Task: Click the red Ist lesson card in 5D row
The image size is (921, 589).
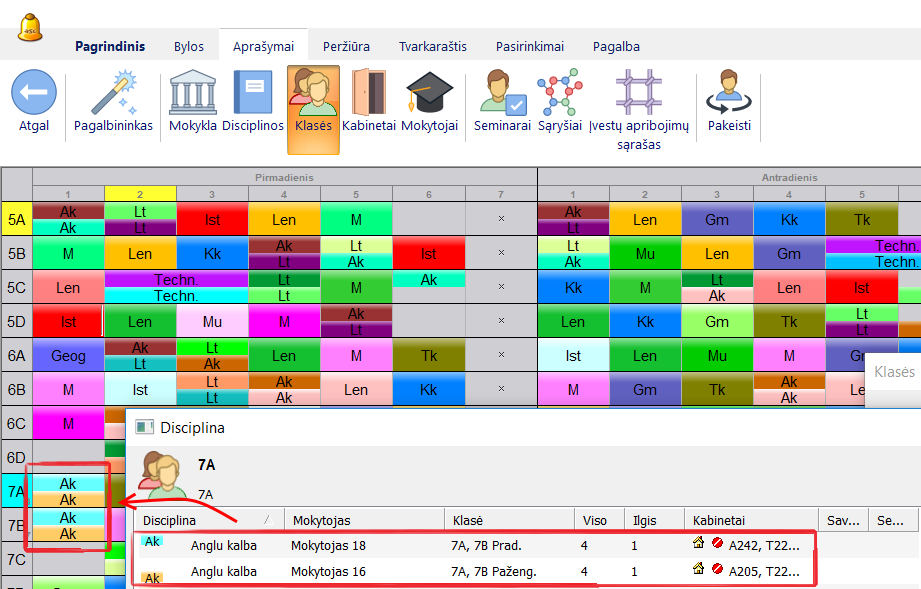Action: (68, 322)
